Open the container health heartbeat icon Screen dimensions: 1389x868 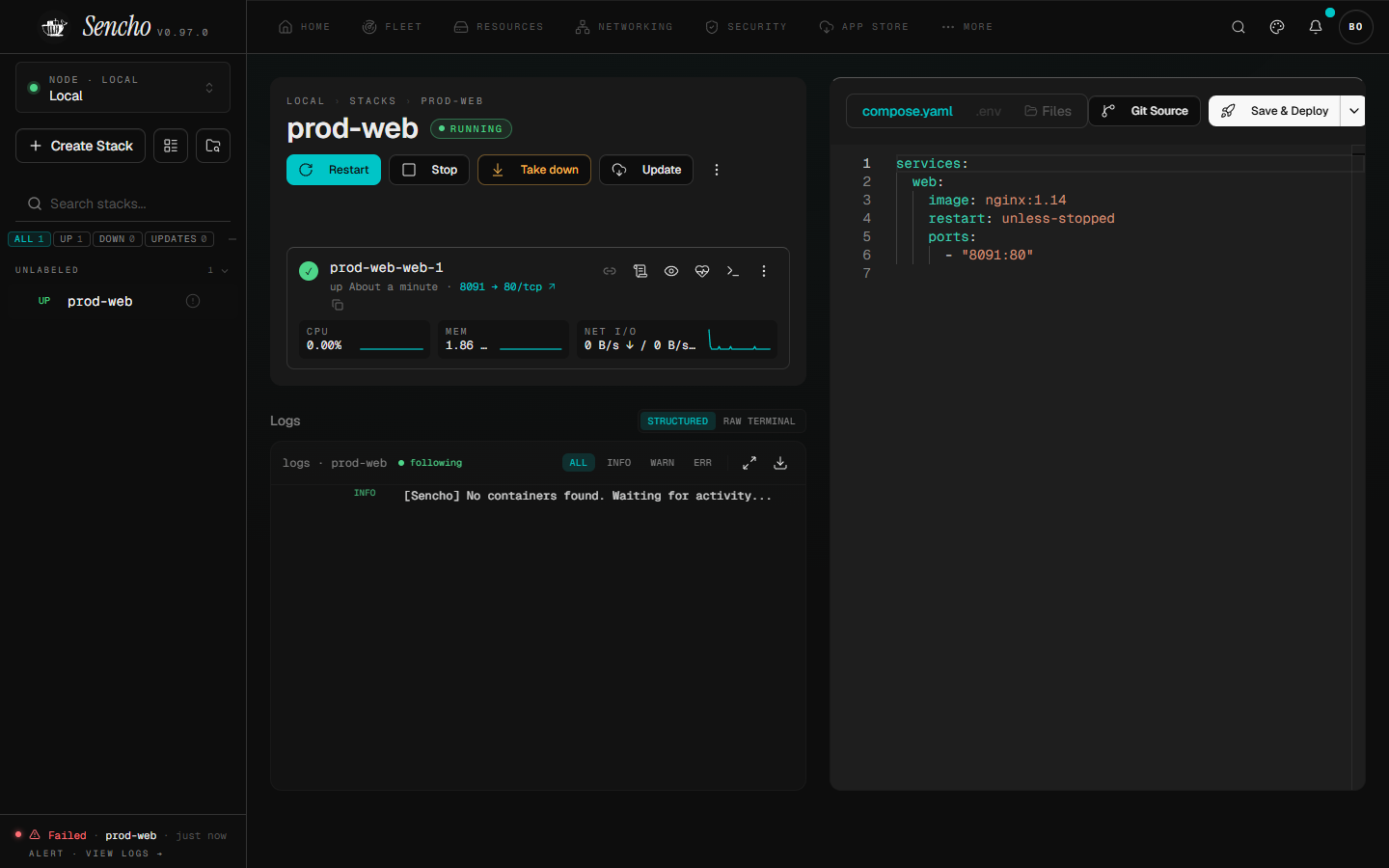point(702,271)
